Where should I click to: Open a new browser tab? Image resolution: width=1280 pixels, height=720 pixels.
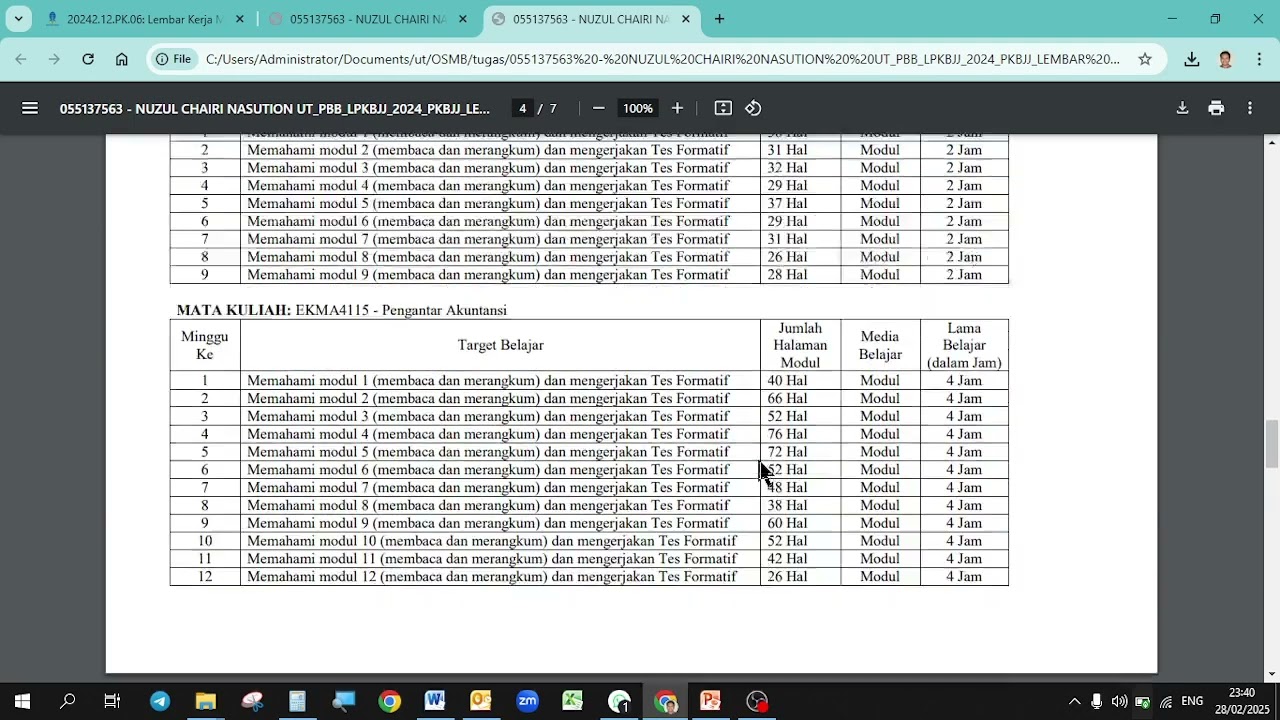(x=719, y=19)
